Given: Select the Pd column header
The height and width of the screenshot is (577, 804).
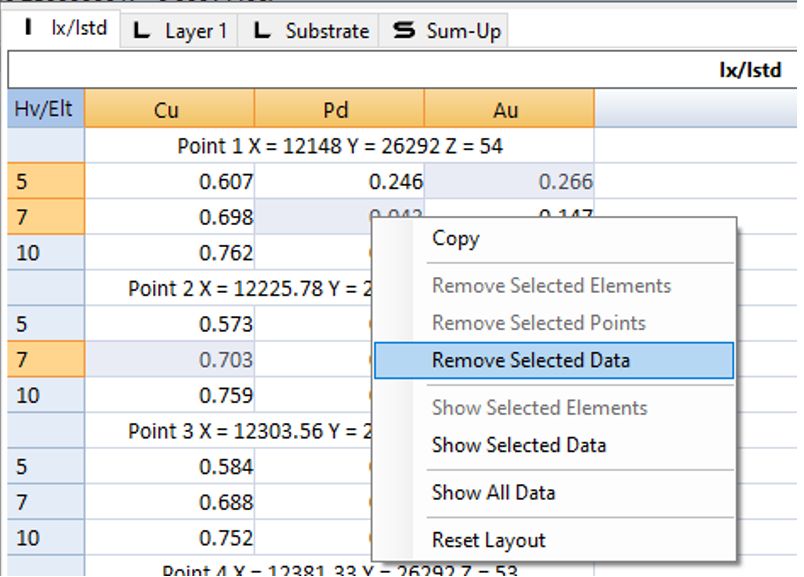Looking at the screenshot, I should 338,110.
